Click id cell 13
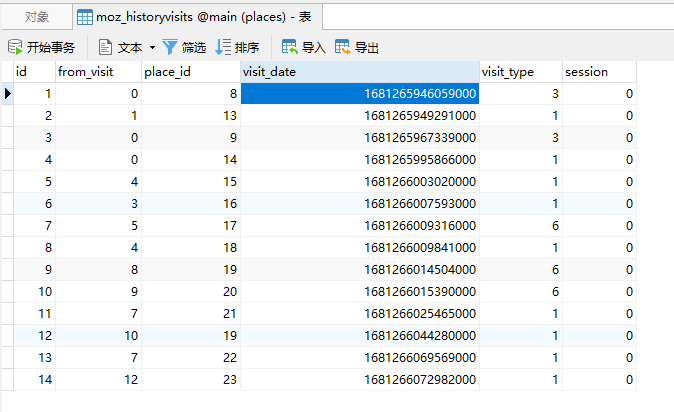 [34, 357]
